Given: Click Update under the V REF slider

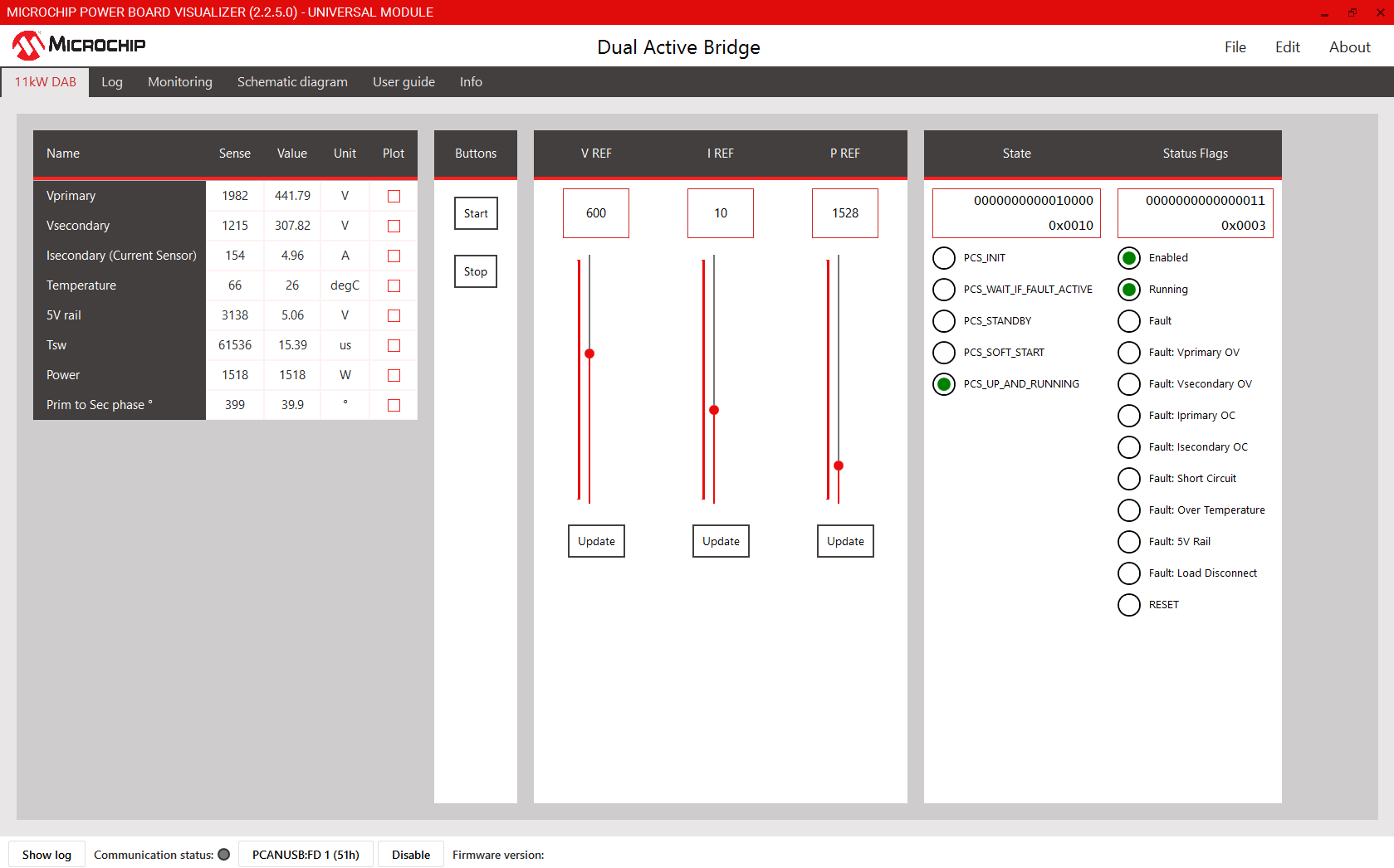Looking at the screenshot, I should [x=596, y=541].
